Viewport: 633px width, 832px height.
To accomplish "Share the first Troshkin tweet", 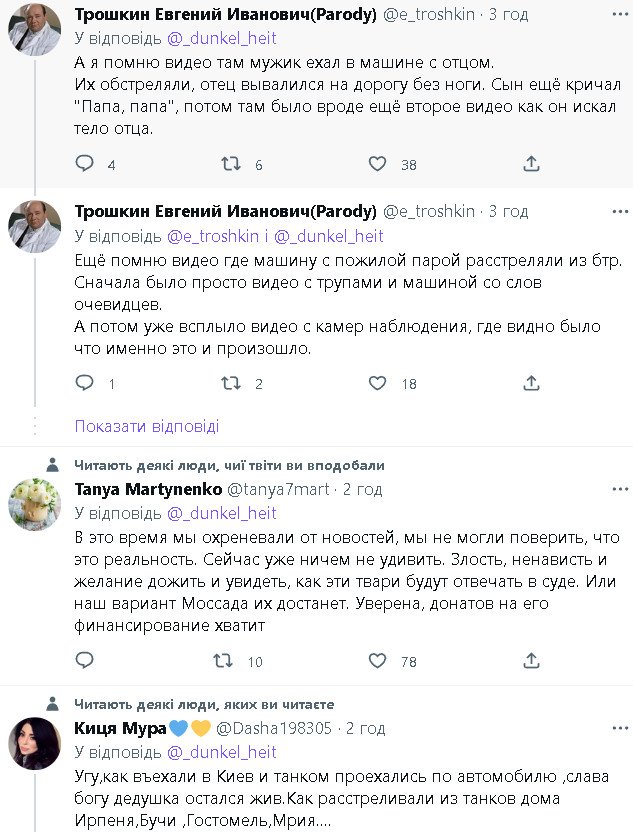I will point(531,164).
